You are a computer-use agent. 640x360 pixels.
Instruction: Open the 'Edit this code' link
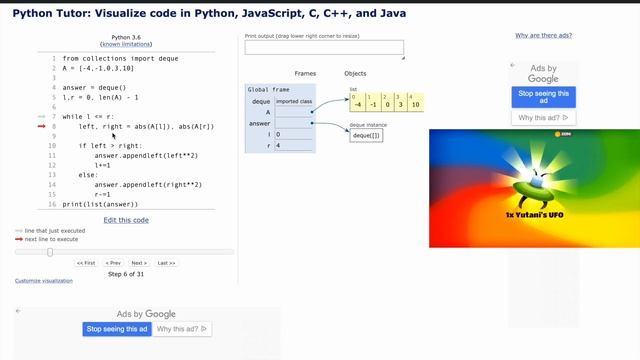click(126, 220)
